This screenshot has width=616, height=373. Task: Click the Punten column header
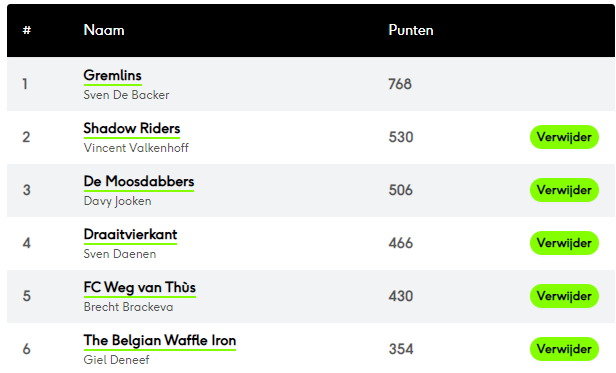coord(411,30)
